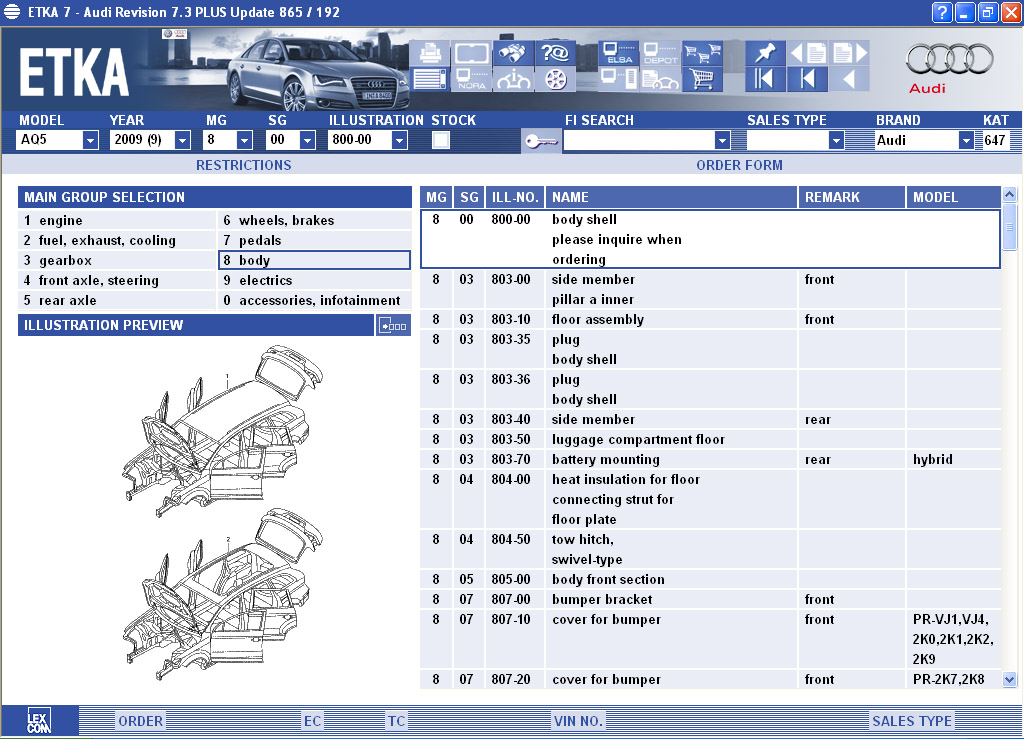Click the single-bar back arrow icon
The height and width of the screenshot is (739, 1024).
coord(808,80)
